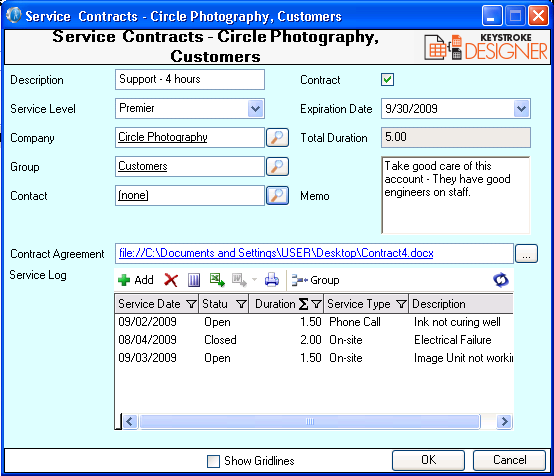Click the grayed export to Word icon
Image resolution: width=554 pixels, height=476 pixels.
tap(239, 280)
